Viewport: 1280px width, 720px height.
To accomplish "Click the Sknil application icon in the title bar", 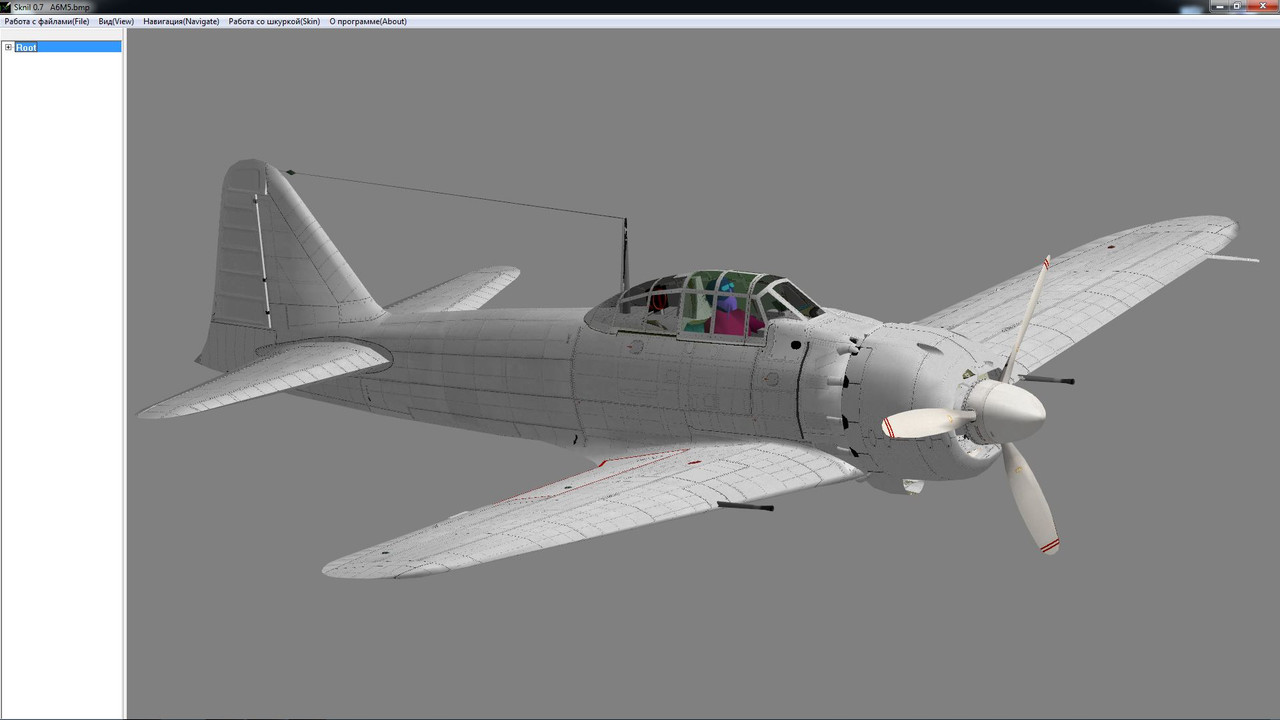I will point(7,6).
